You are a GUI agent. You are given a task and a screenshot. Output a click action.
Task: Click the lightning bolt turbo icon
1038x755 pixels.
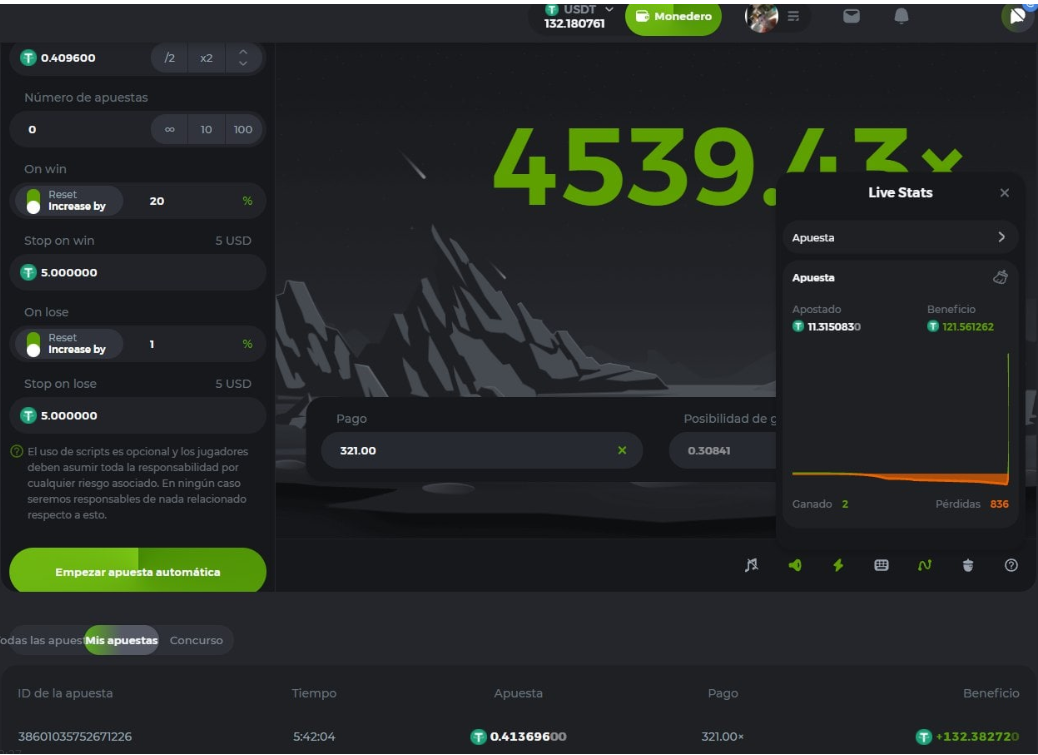(x=838, y=565)
